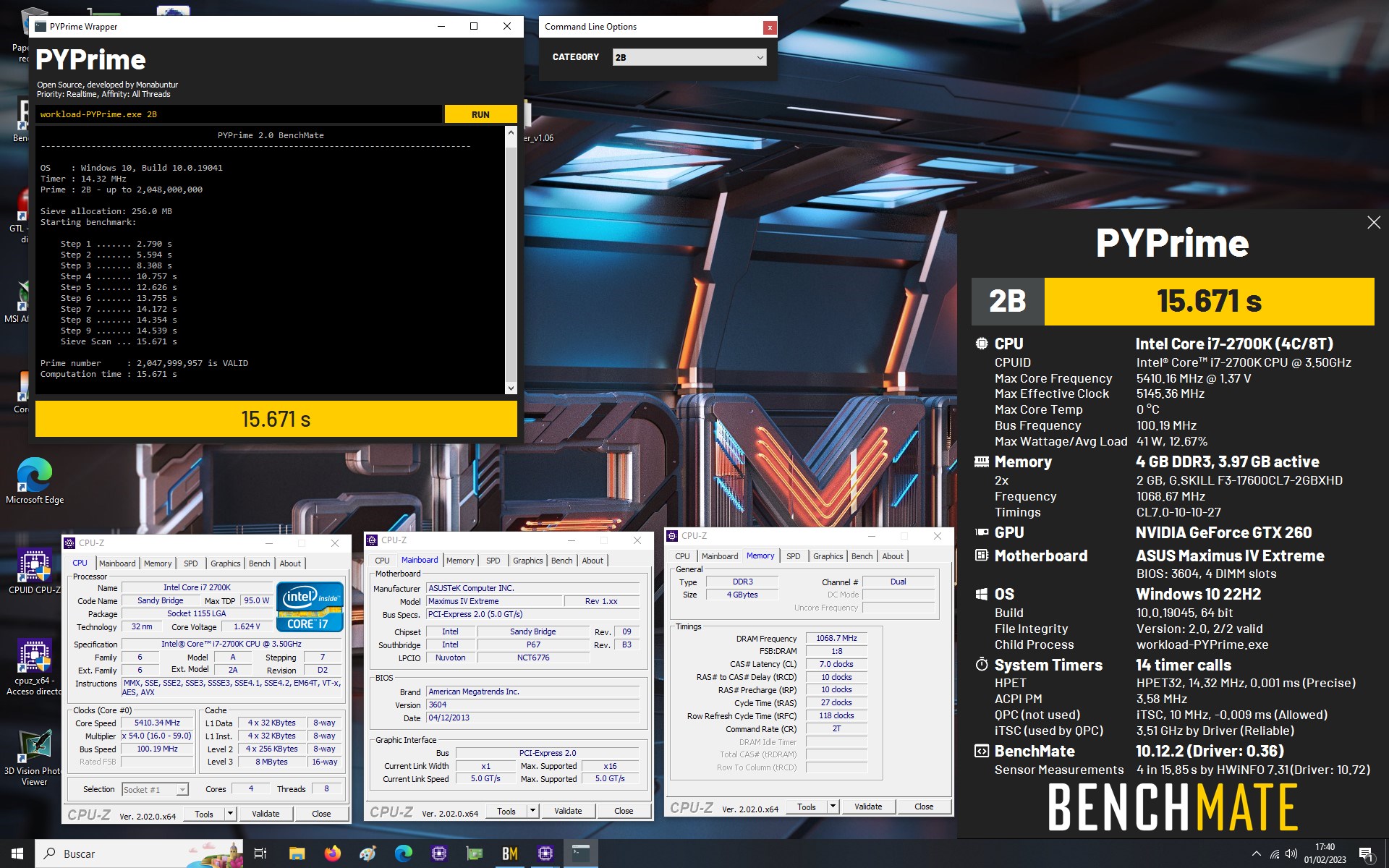
Task: Show hidden system tray icons chevron
Action: [1257, 854]
